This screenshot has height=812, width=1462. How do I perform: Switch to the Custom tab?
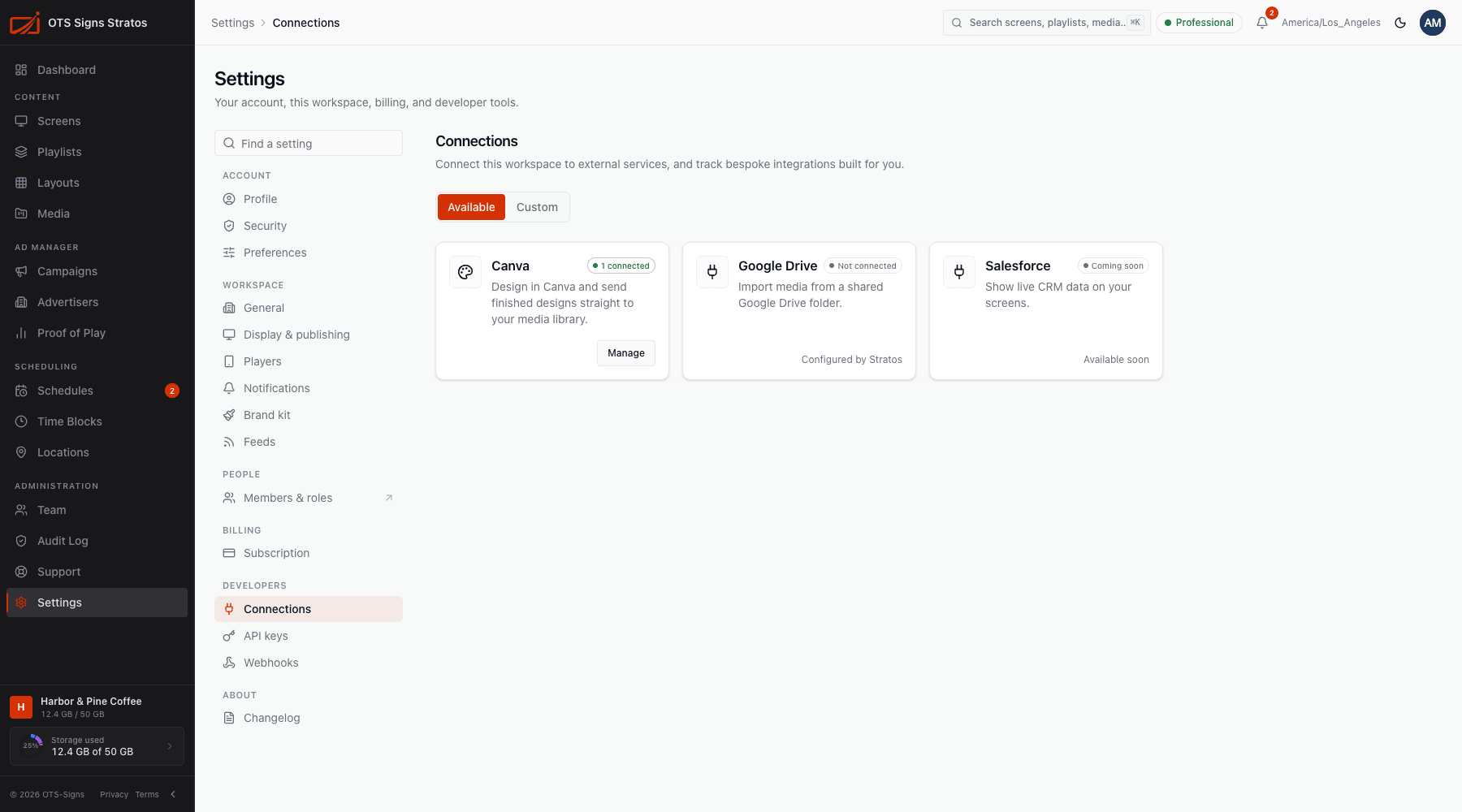pos(537,207)
